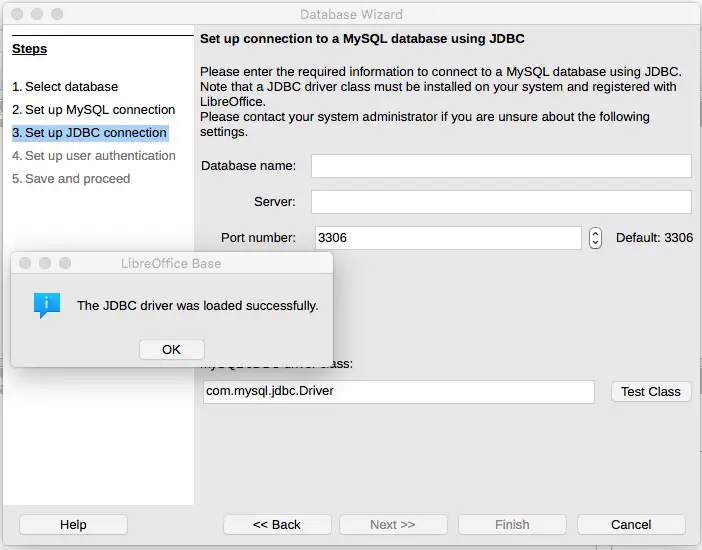Click the Server: label
The image size is (702, 550).
tap(275, 202)
